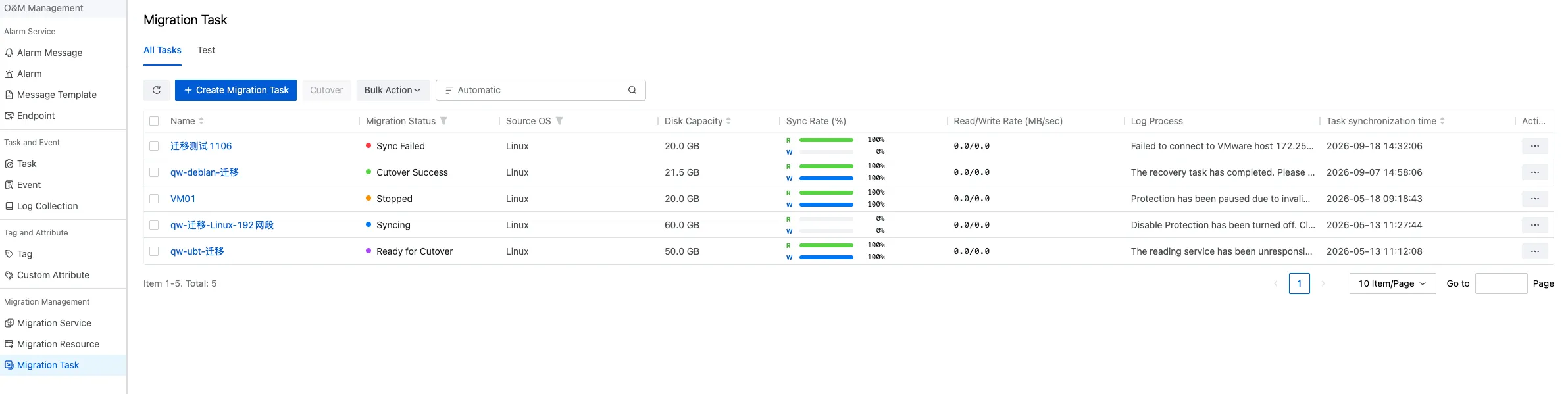Click the qw-debian-迁移 write sync progress bar

(x=826, y=178)
